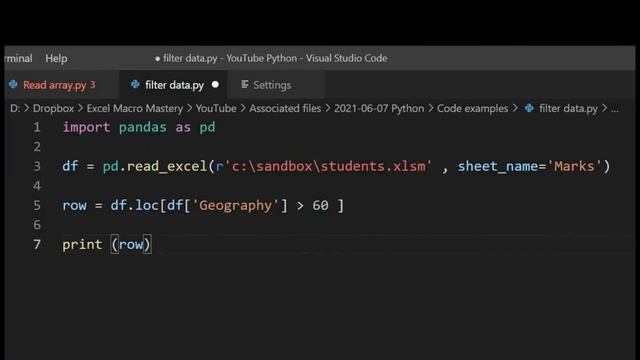
Task: Open the Dropbox breadcrumb folder
Action: coord(53,109)
